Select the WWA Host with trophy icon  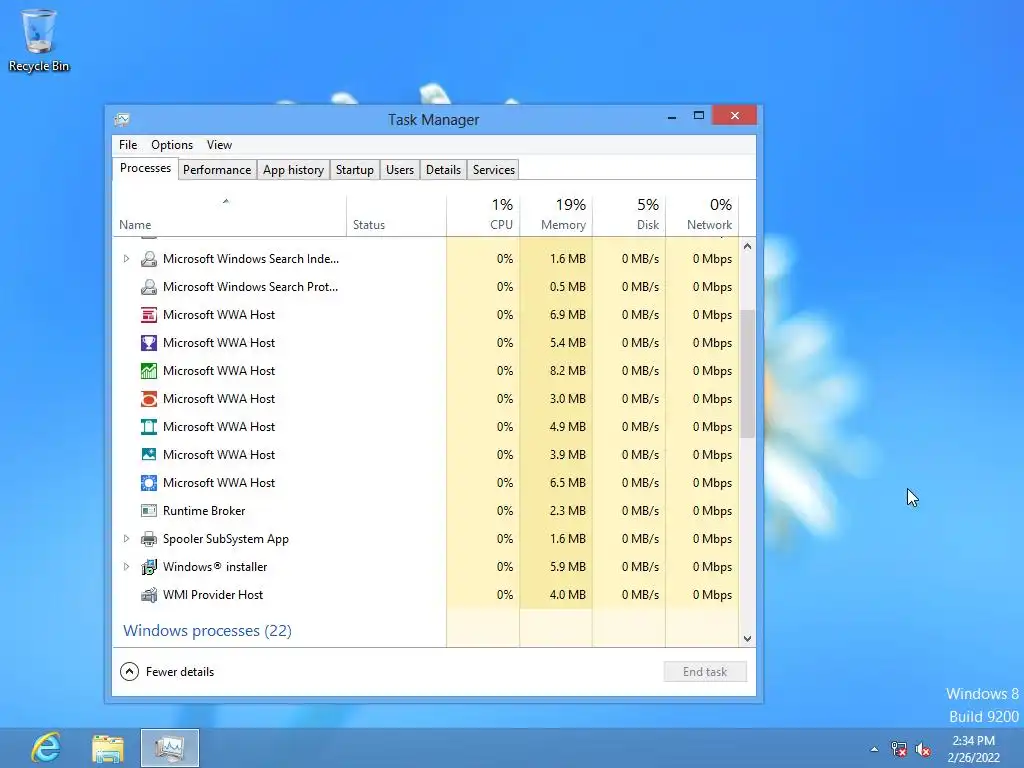[426, 343]
